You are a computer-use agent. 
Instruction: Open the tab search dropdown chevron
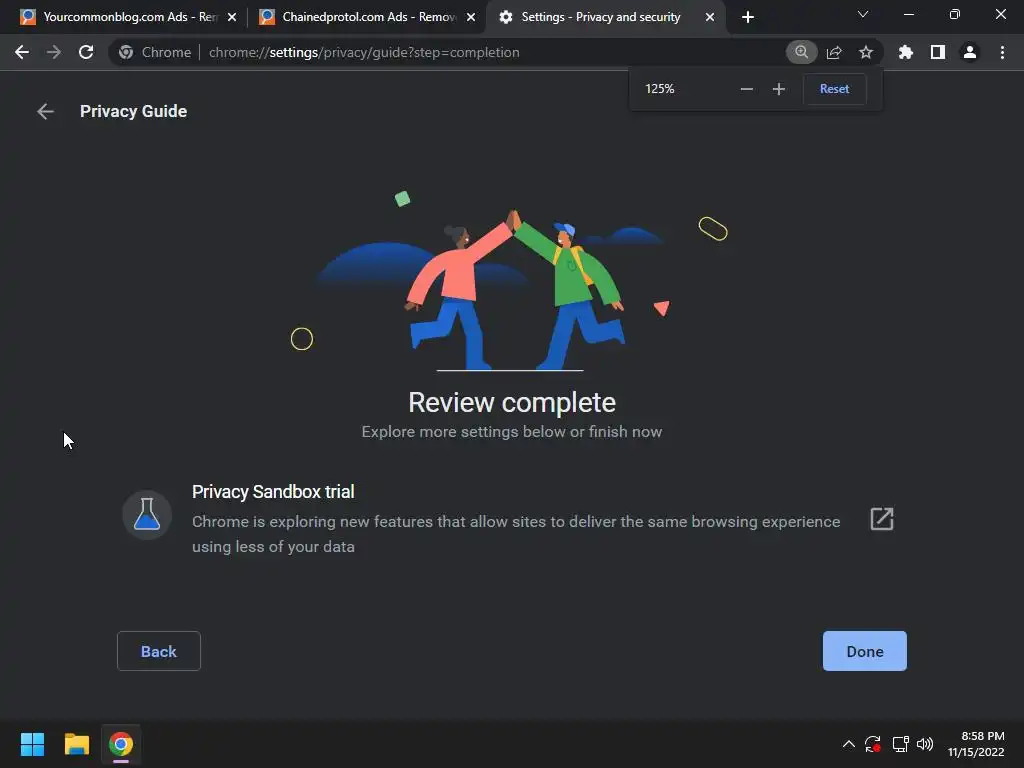(863, 14)
